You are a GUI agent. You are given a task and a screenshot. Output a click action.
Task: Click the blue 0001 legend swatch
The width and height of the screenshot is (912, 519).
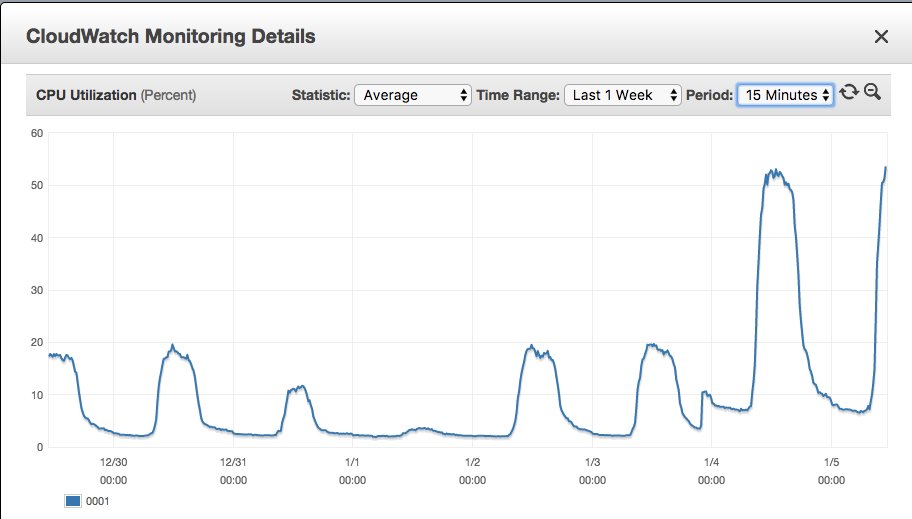[73, 501]
